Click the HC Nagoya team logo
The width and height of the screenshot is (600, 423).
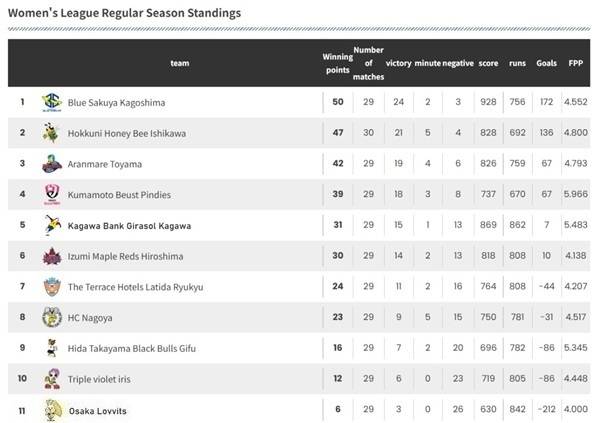point(52,317)
